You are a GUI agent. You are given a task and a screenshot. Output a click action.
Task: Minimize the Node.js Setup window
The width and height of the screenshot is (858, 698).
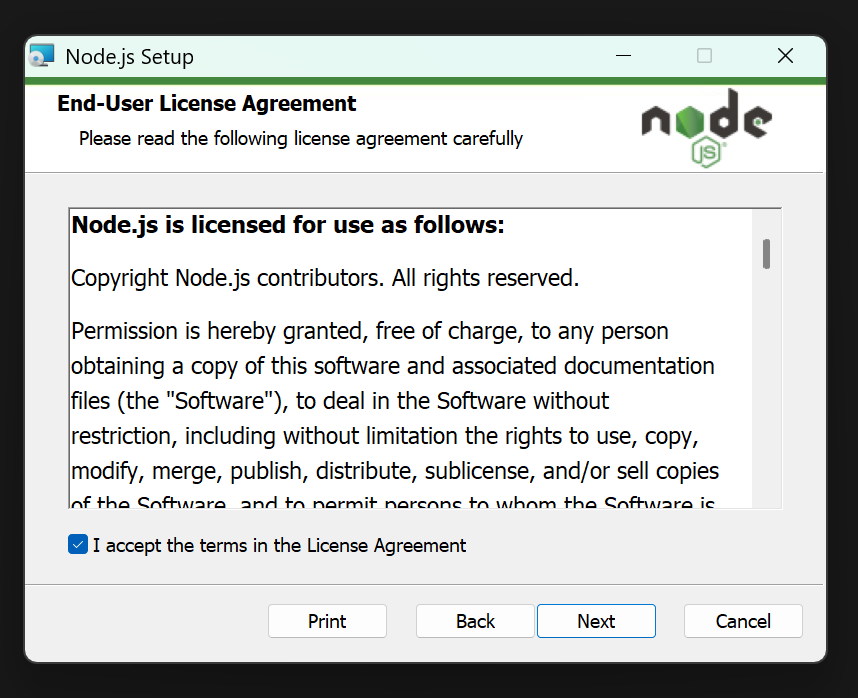click(x=623, y=56)
